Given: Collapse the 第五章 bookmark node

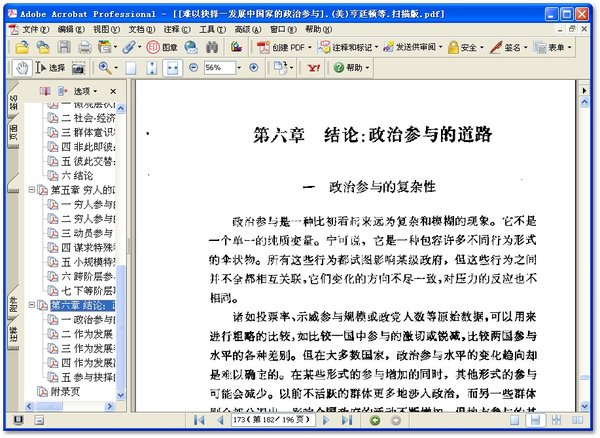Looking at the screenshot, I should 32,189.
